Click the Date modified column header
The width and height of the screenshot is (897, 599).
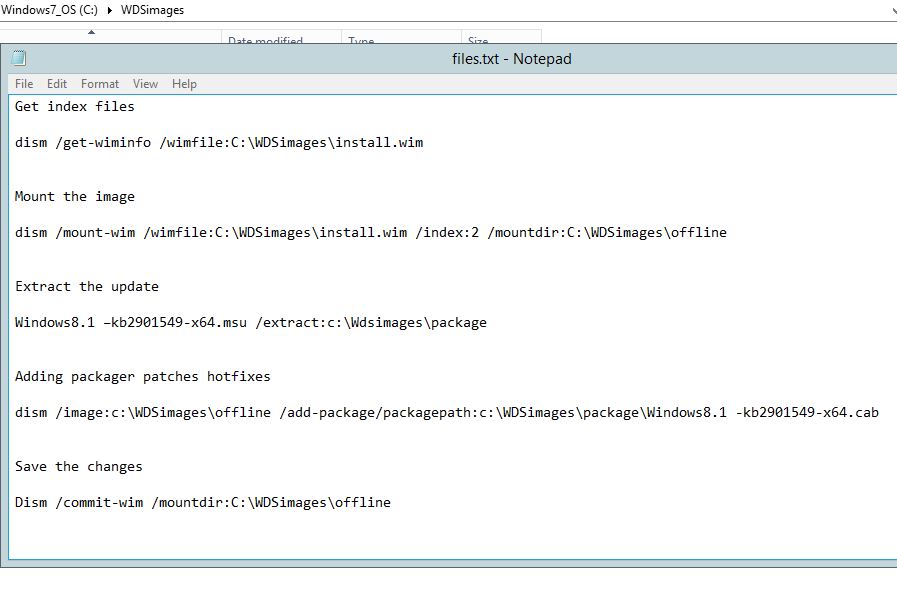pos(281,37)
